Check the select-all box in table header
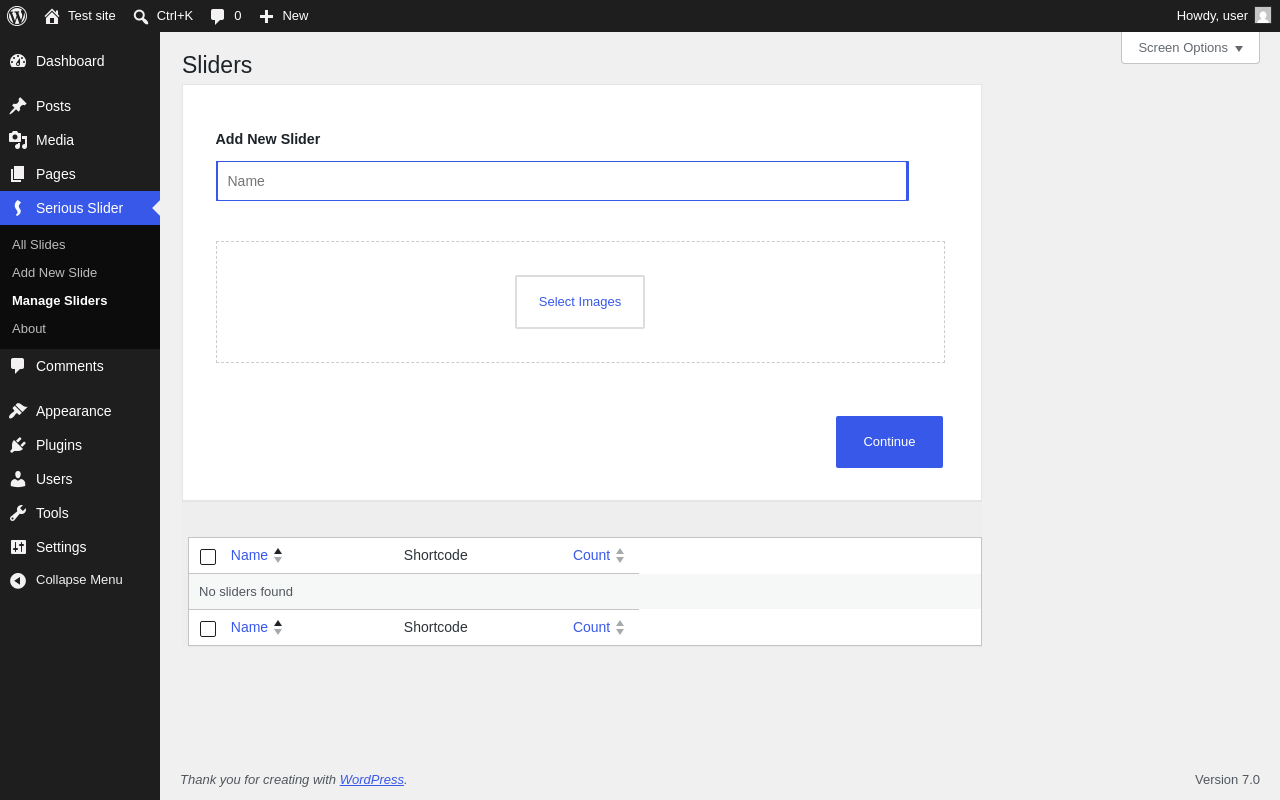The height and width of the screenshot is (800, 1280). click(208, 557)
